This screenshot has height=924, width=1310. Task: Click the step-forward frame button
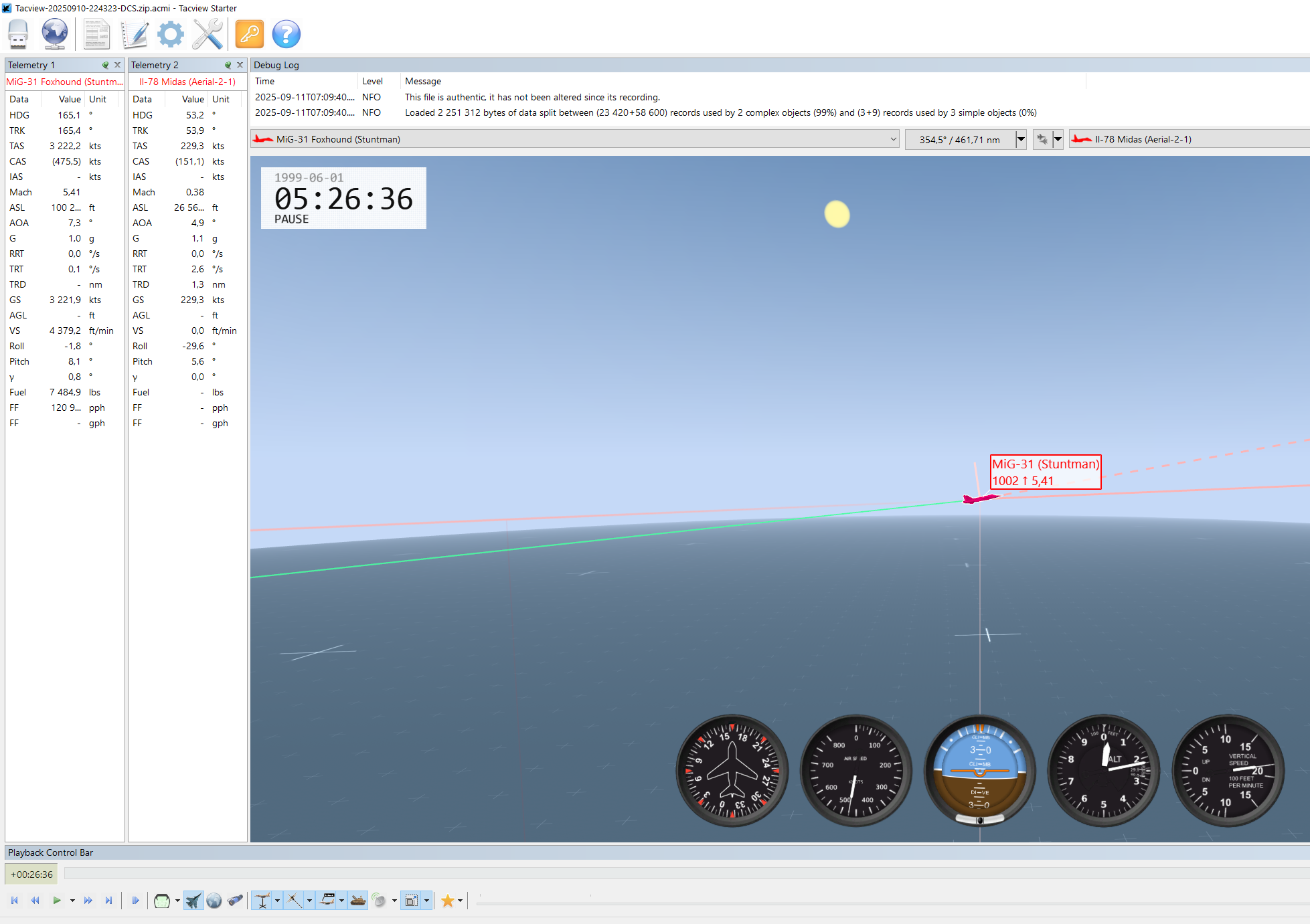pyautogui.click(x=135, y=901)
